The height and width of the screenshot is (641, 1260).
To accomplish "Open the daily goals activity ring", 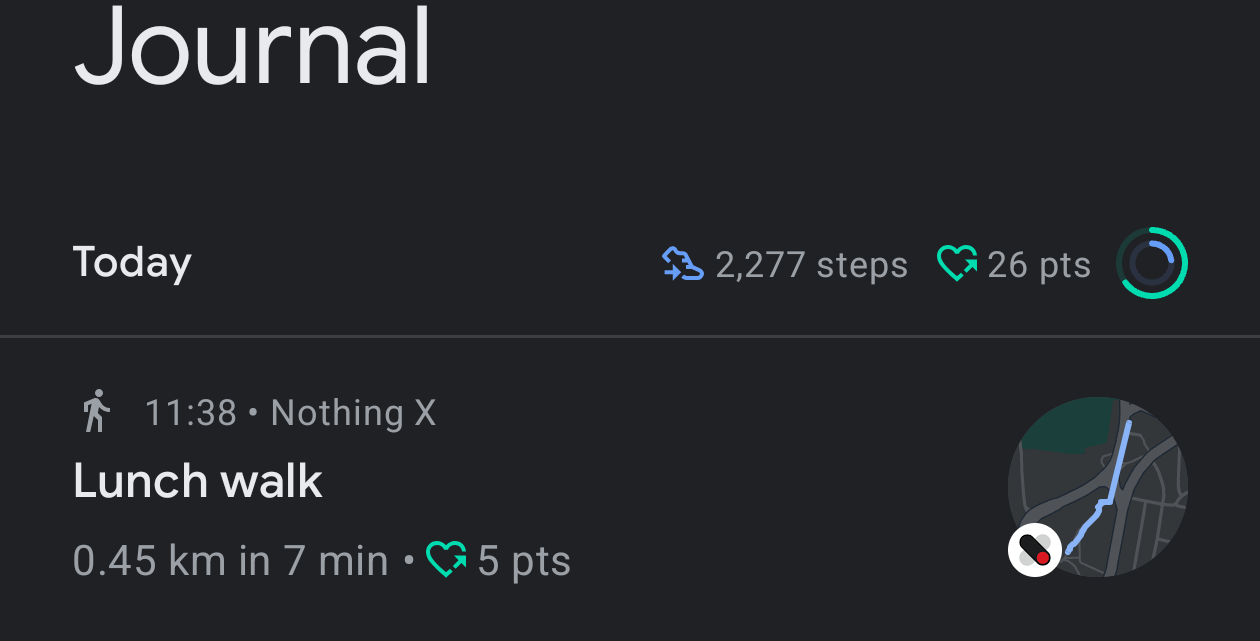I will point(1151,263).
